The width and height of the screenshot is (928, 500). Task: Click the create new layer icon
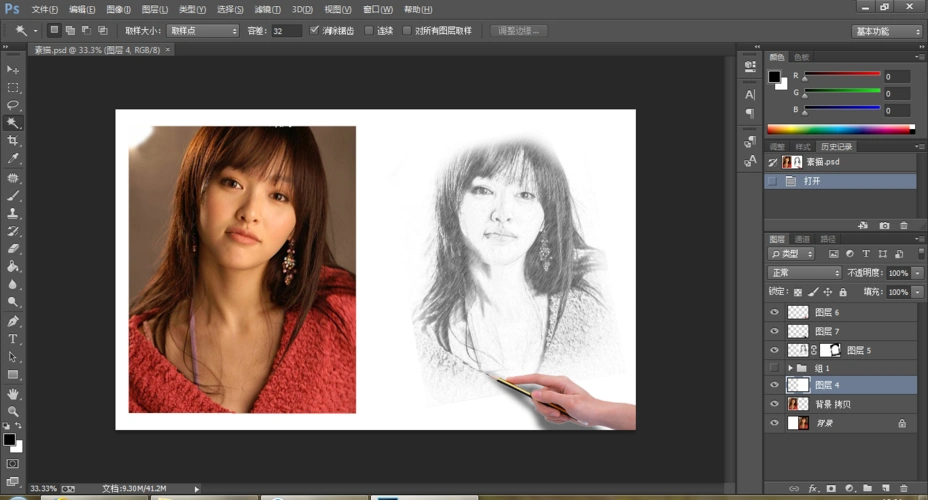click(x=885, y=488)
